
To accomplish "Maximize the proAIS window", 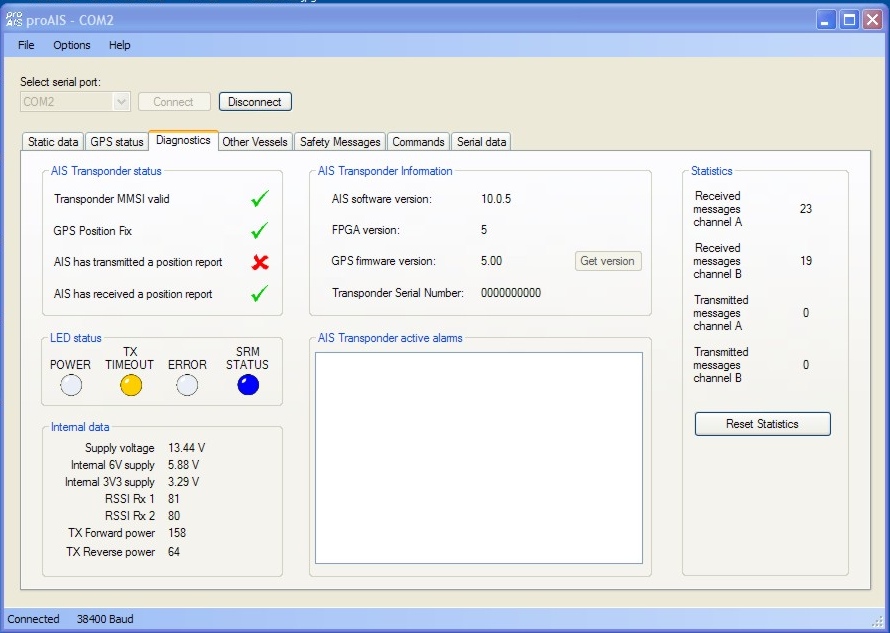I will [x=849, y=20].
